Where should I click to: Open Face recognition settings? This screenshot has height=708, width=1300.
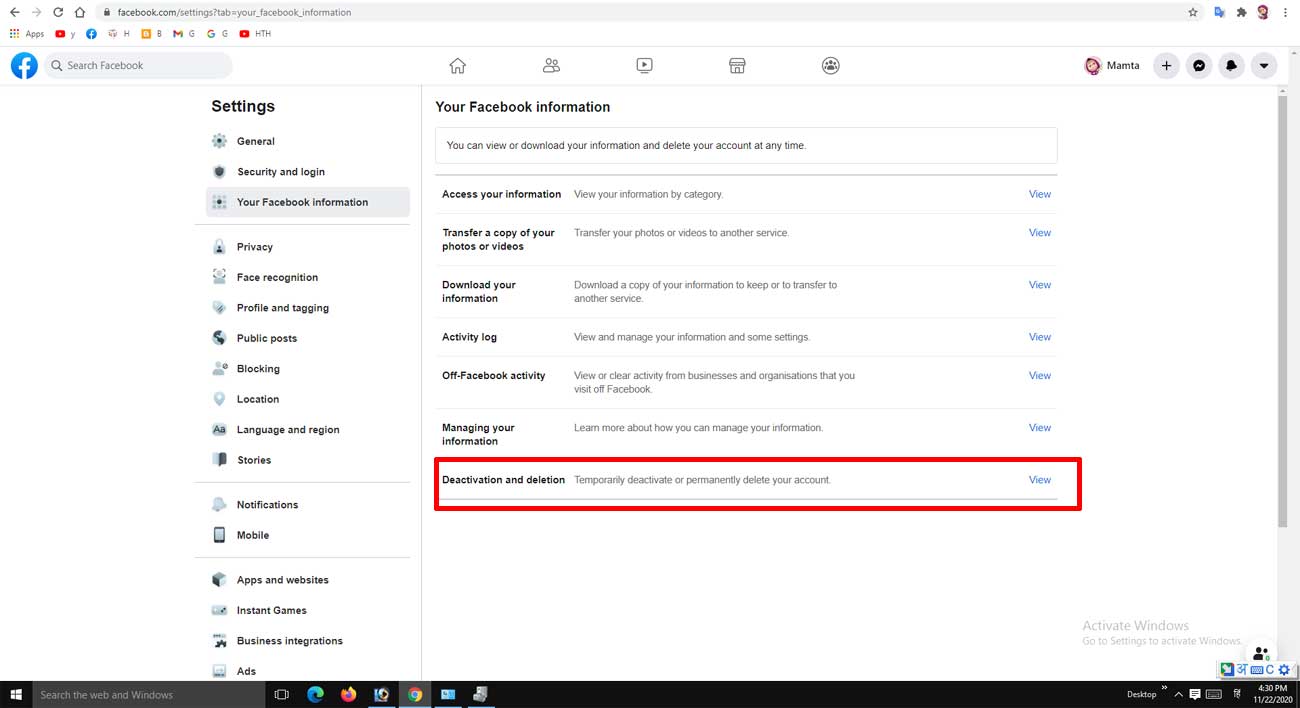[x=308, y=277]
